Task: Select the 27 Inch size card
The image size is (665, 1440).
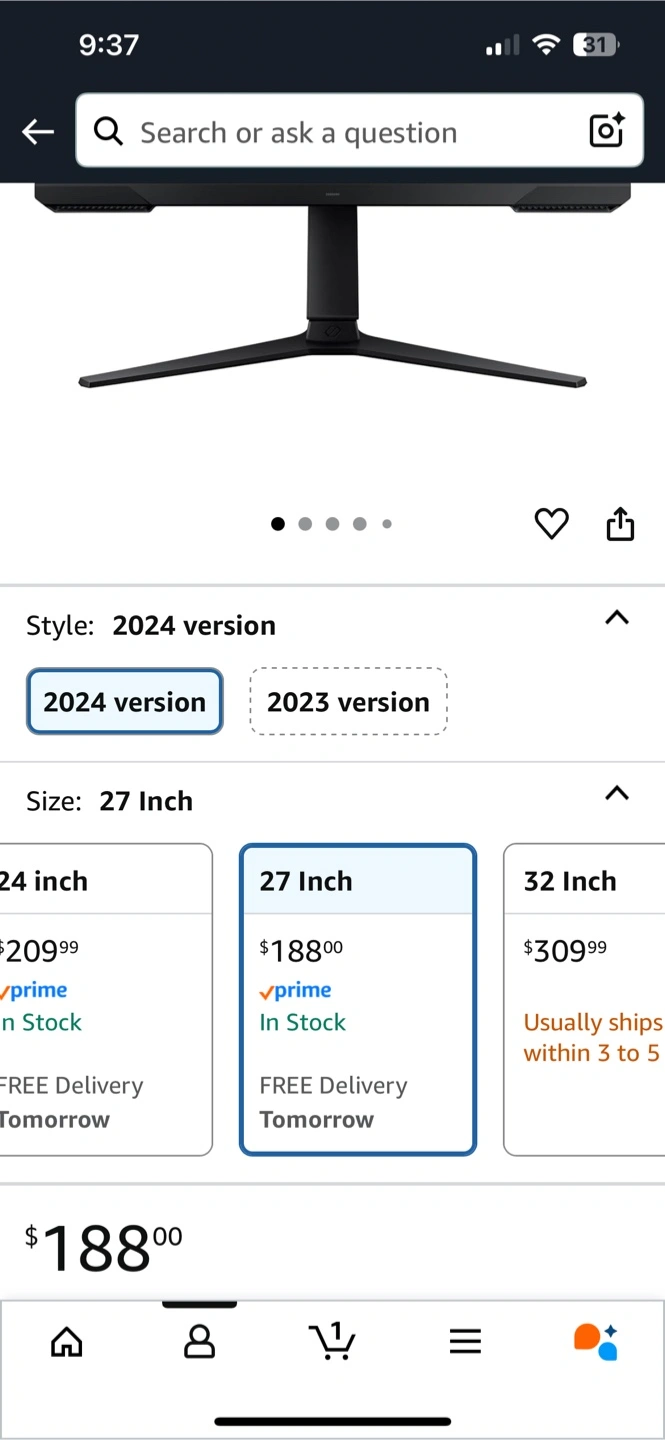Action: tap(358, 998)
